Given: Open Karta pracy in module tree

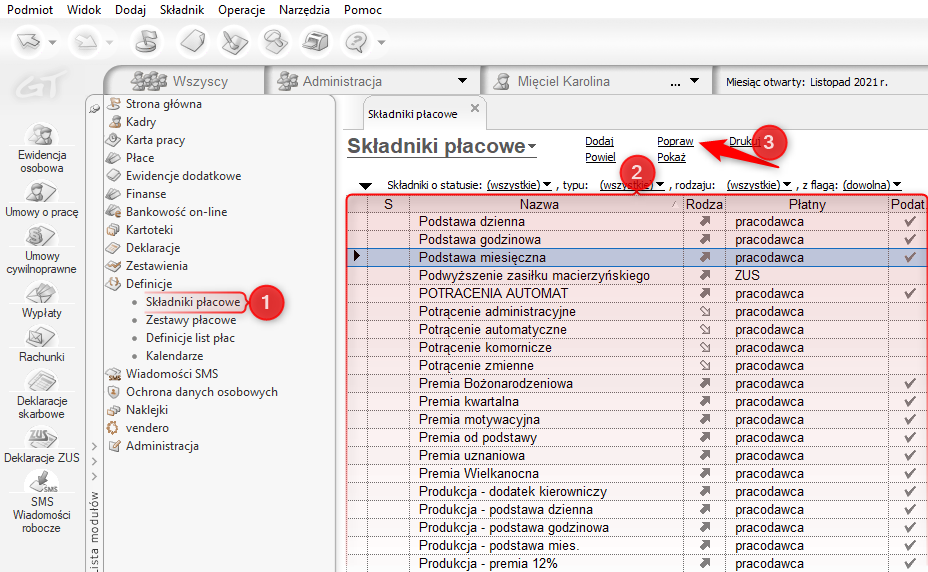Looking at the screenshot, I should coord(155,140).
